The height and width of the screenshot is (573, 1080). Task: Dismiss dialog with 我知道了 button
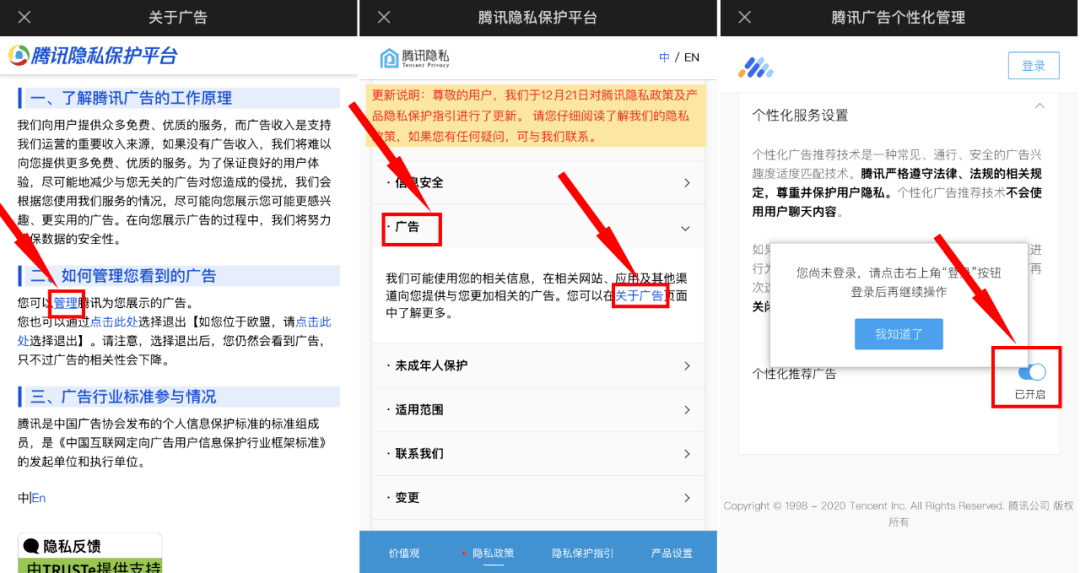(899, 334)
